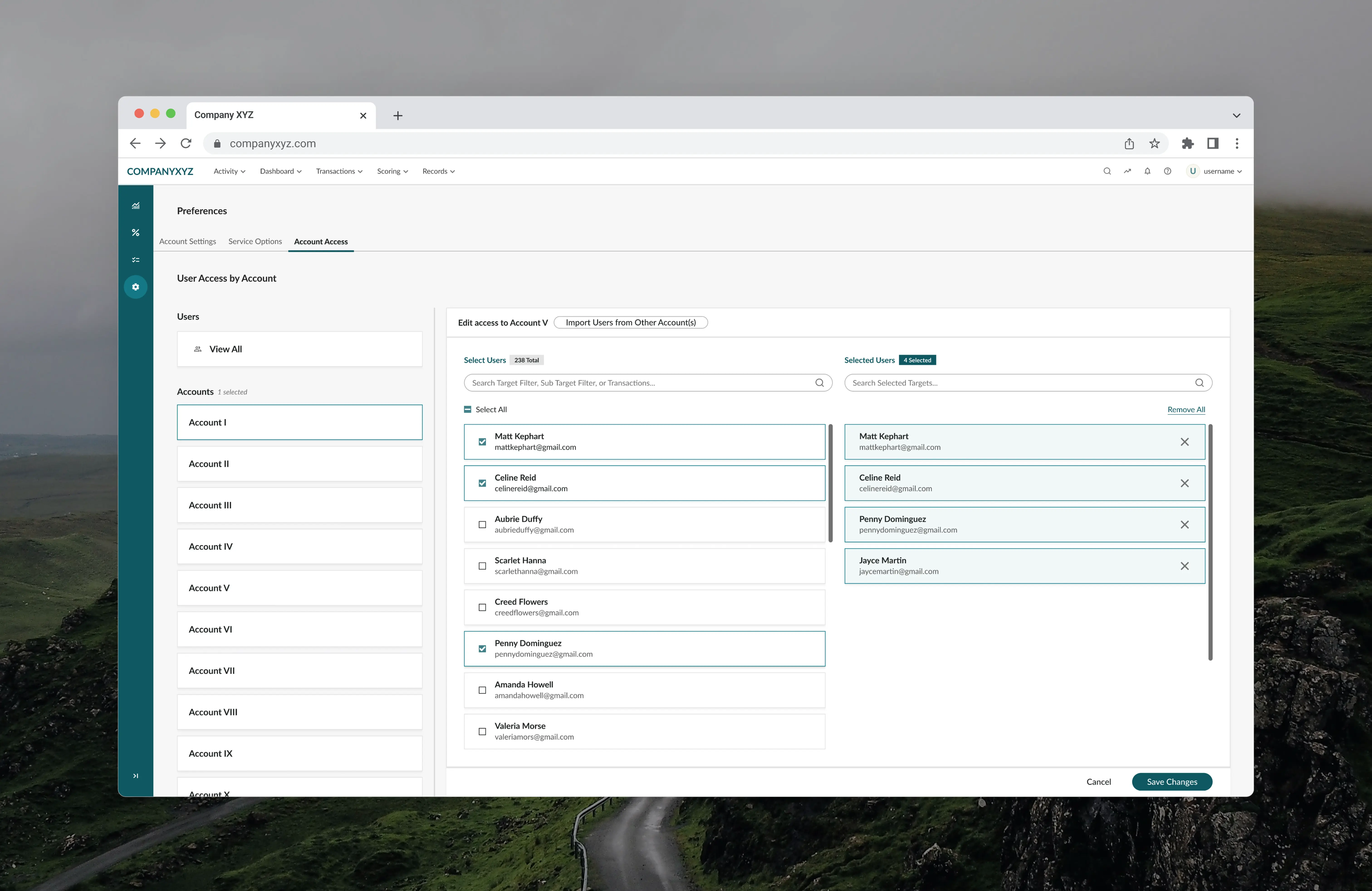1372x891 pixels.
Task: Open the browser extensions puzzle icon
Action: 1188,144
